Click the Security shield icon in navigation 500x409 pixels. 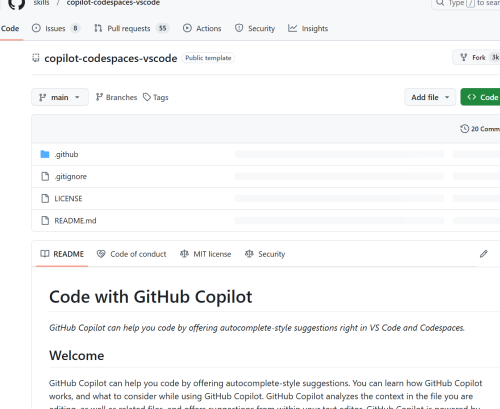point(239,28)
